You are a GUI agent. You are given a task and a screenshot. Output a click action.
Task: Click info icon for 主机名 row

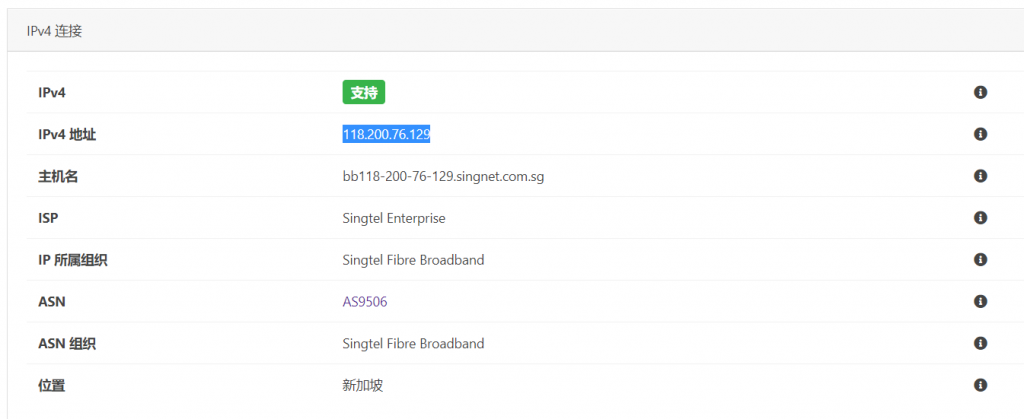980,176
